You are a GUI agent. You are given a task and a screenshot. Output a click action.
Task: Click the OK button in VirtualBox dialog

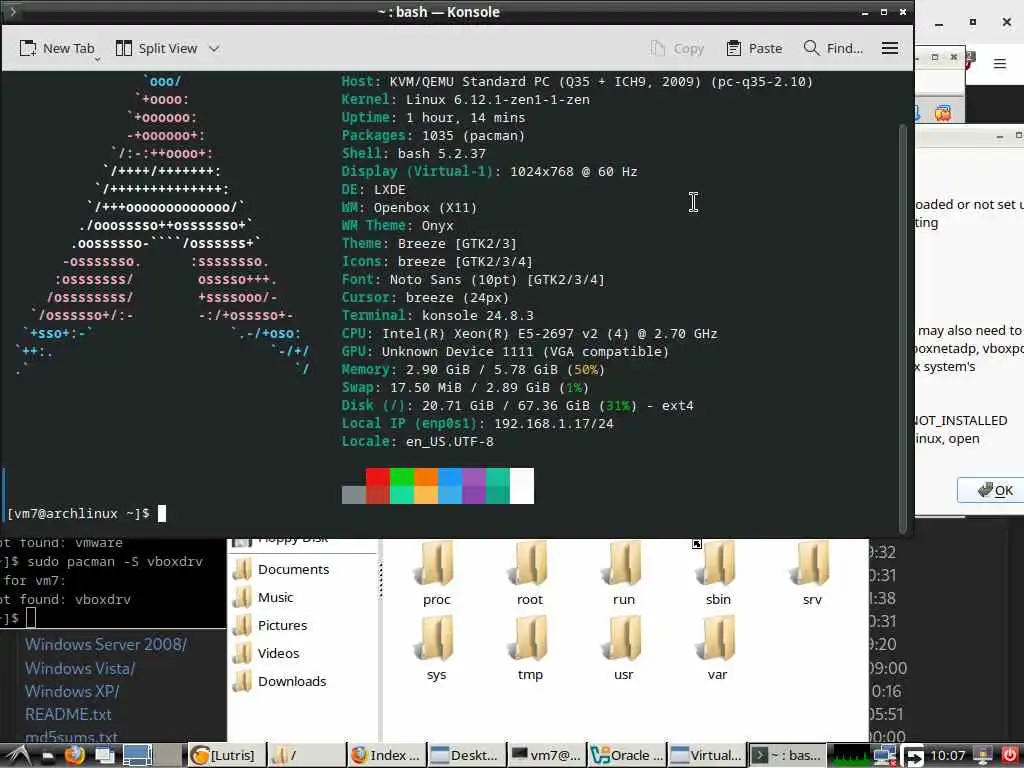click(x=995, y=490)
